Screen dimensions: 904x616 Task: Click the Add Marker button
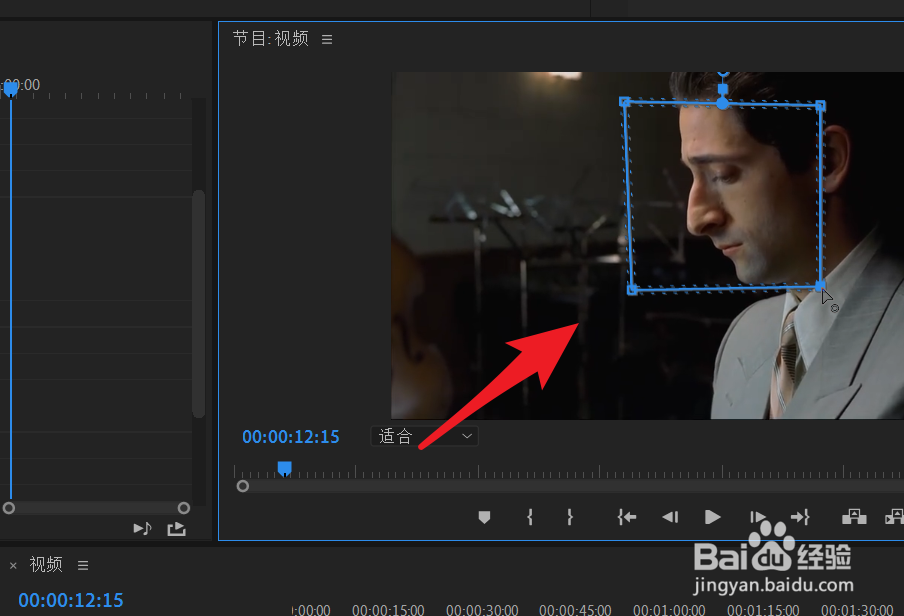click(484, 517)
